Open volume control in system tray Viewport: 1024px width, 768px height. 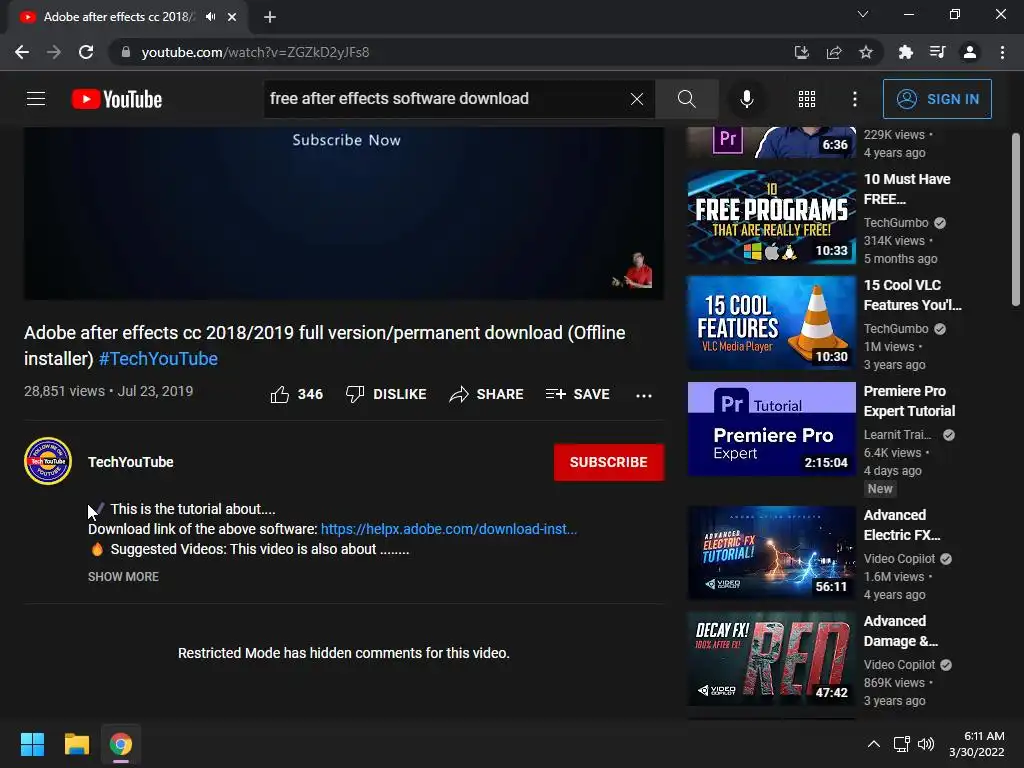tap(926, 744)
